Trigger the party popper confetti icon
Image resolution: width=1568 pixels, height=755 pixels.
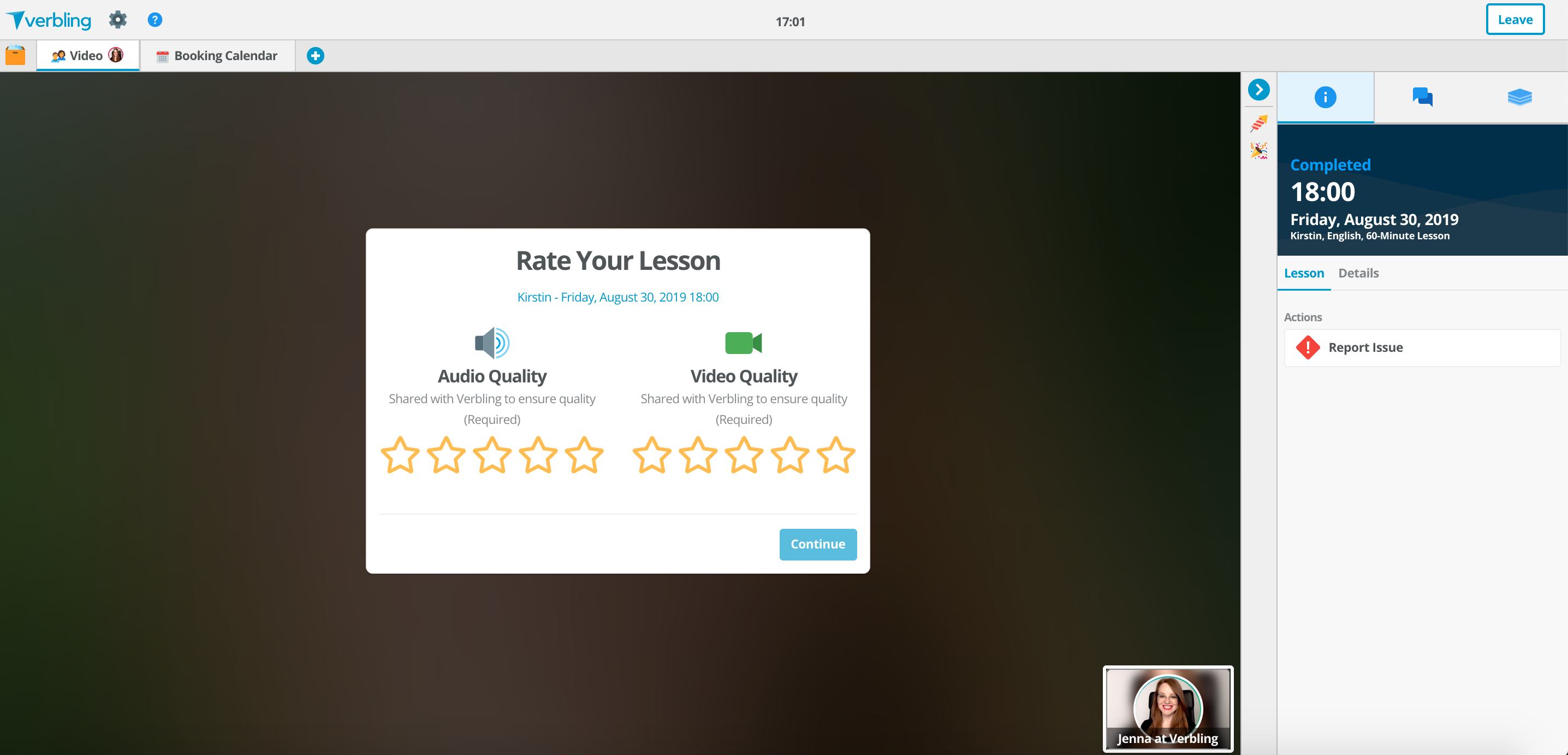click(1259, 150)
